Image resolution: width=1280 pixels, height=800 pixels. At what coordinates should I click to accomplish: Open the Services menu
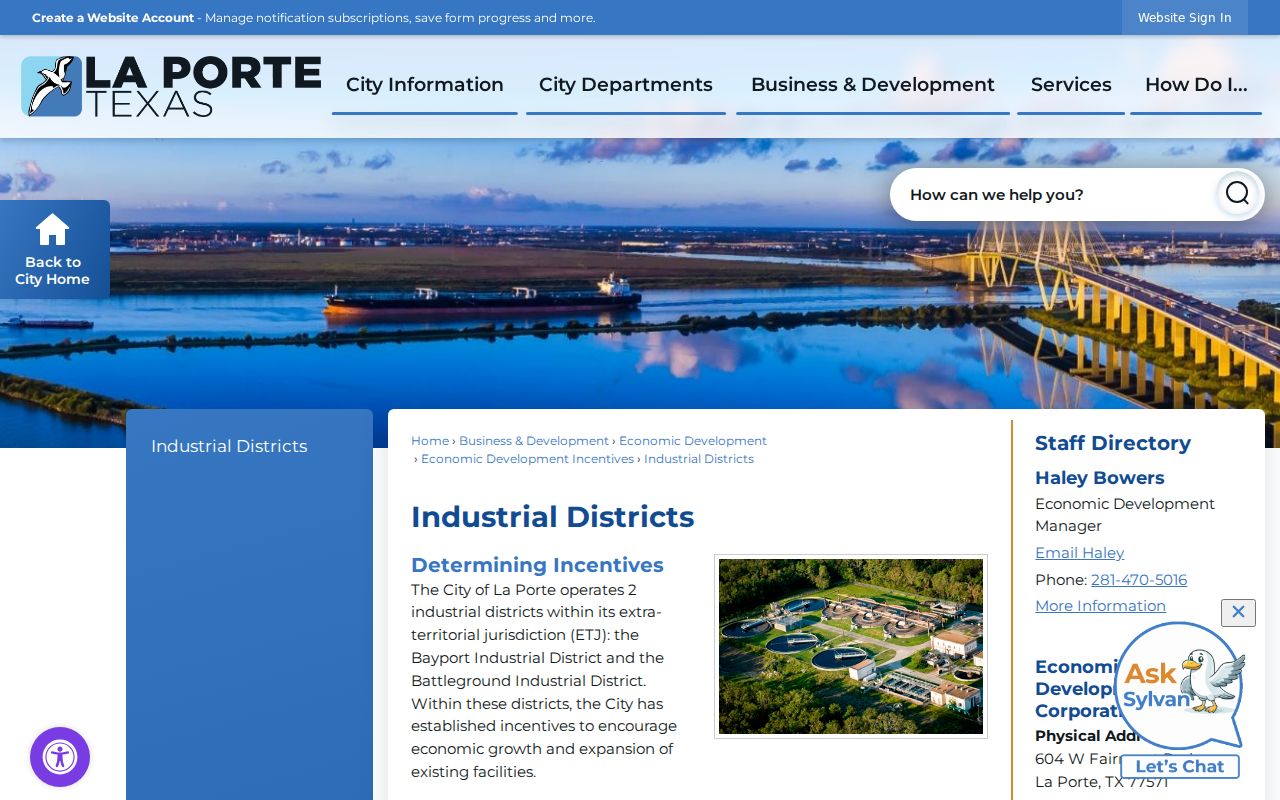[1071, 85]
